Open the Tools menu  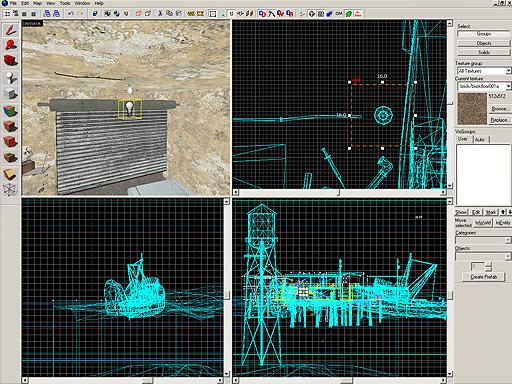pos(65,3)
